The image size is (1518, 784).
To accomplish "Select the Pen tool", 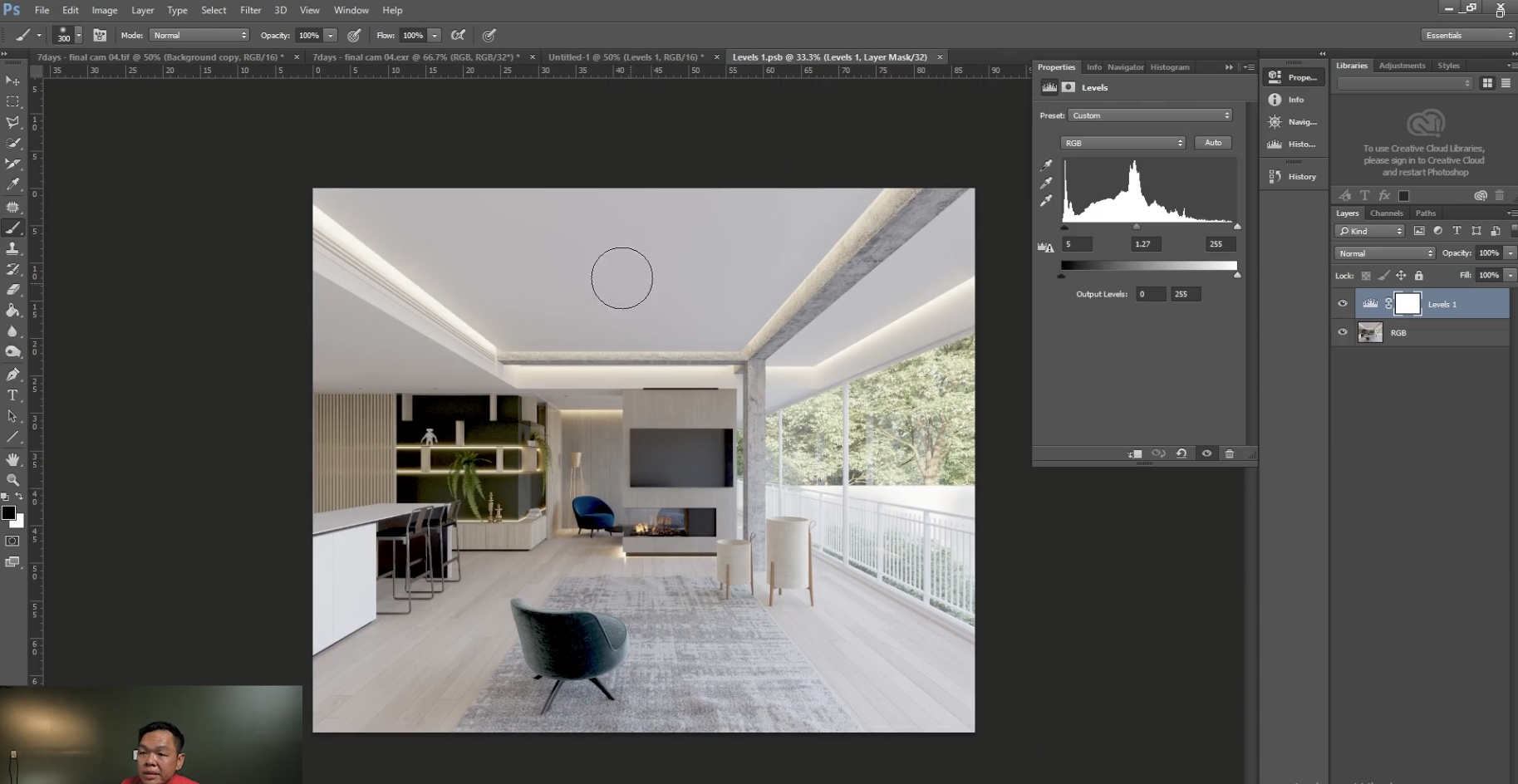I will coord(12,375).
